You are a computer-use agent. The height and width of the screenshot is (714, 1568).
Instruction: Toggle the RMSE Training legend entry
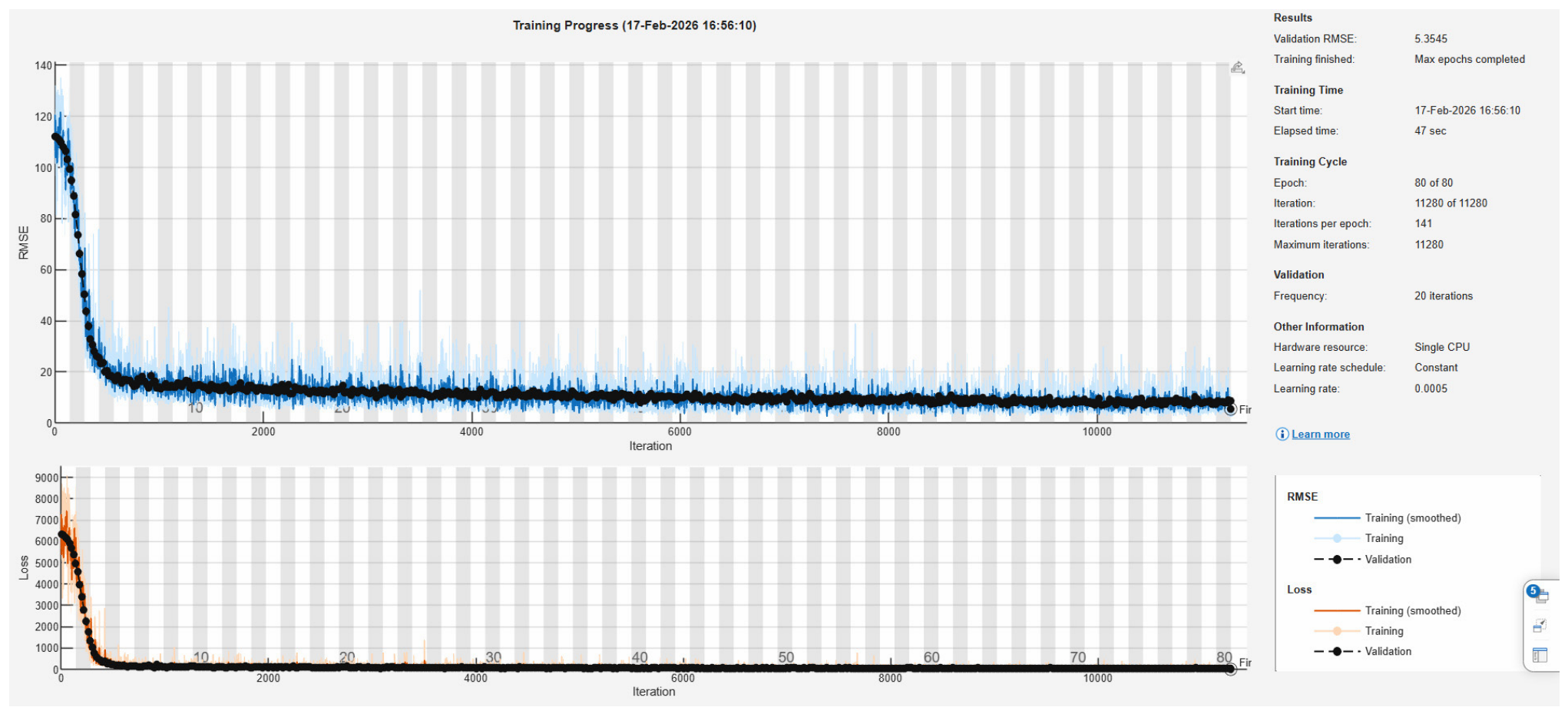click(1384, 538)
